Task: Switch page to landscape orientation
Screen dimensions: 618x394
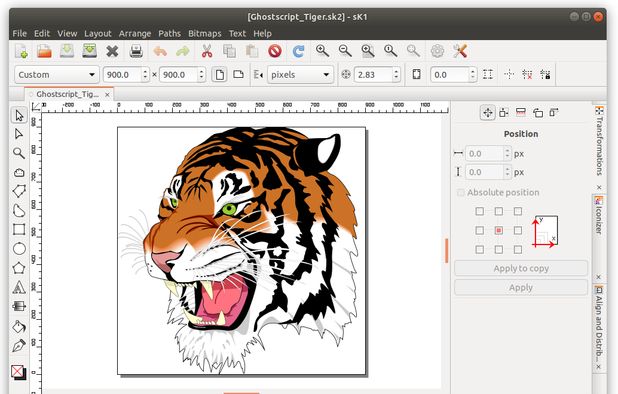Action: pyautogui.click(x=238, y=74)
